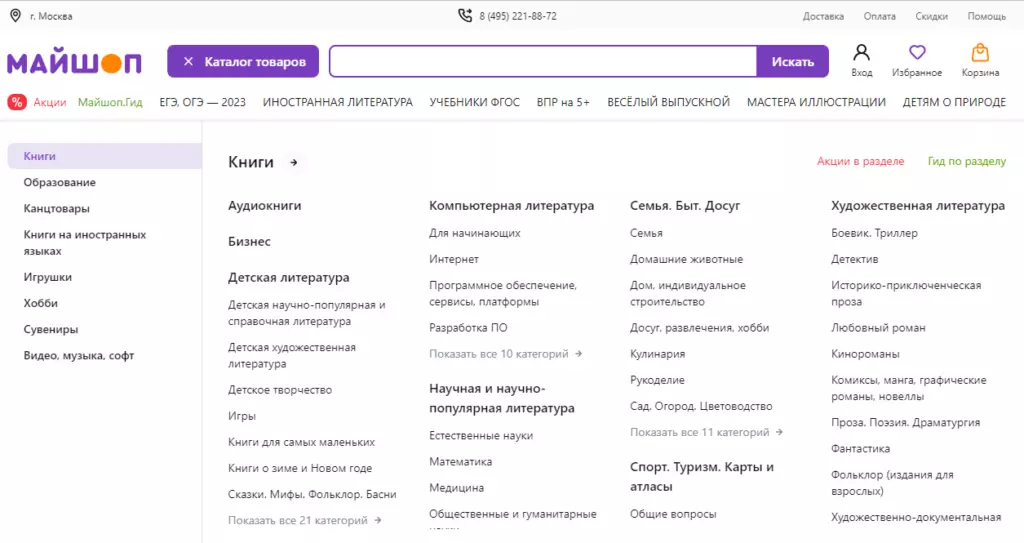Click the arrow next to Книги heading
The image size is (1024, 543).
click(x=294, y=163)
